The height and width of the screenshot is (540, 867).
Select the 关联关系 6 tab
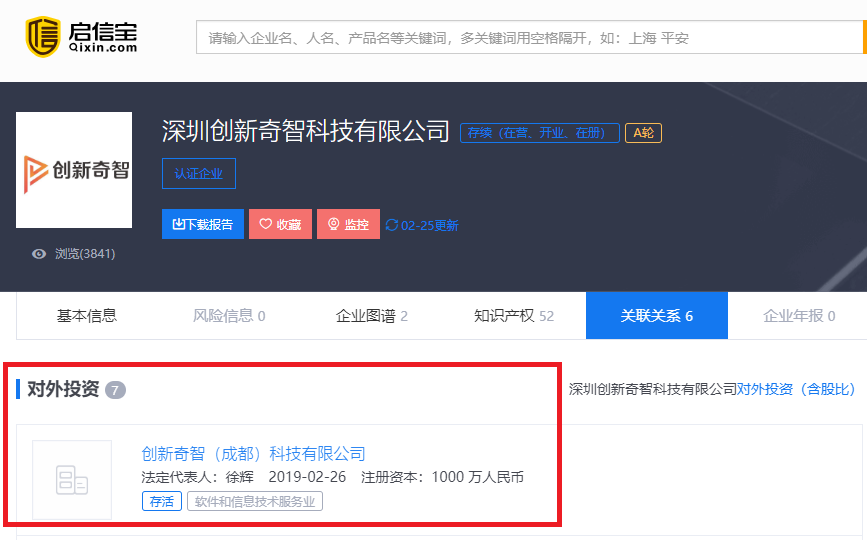pos(657,316)
